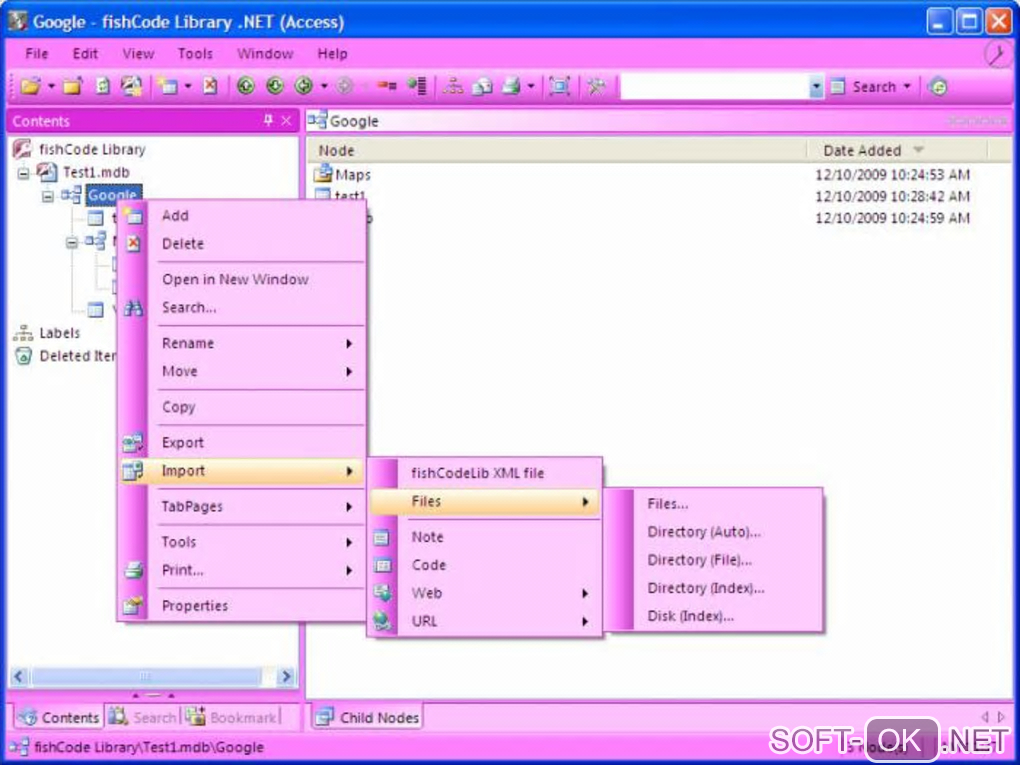Open the Rename submenu

click(242, 343)
